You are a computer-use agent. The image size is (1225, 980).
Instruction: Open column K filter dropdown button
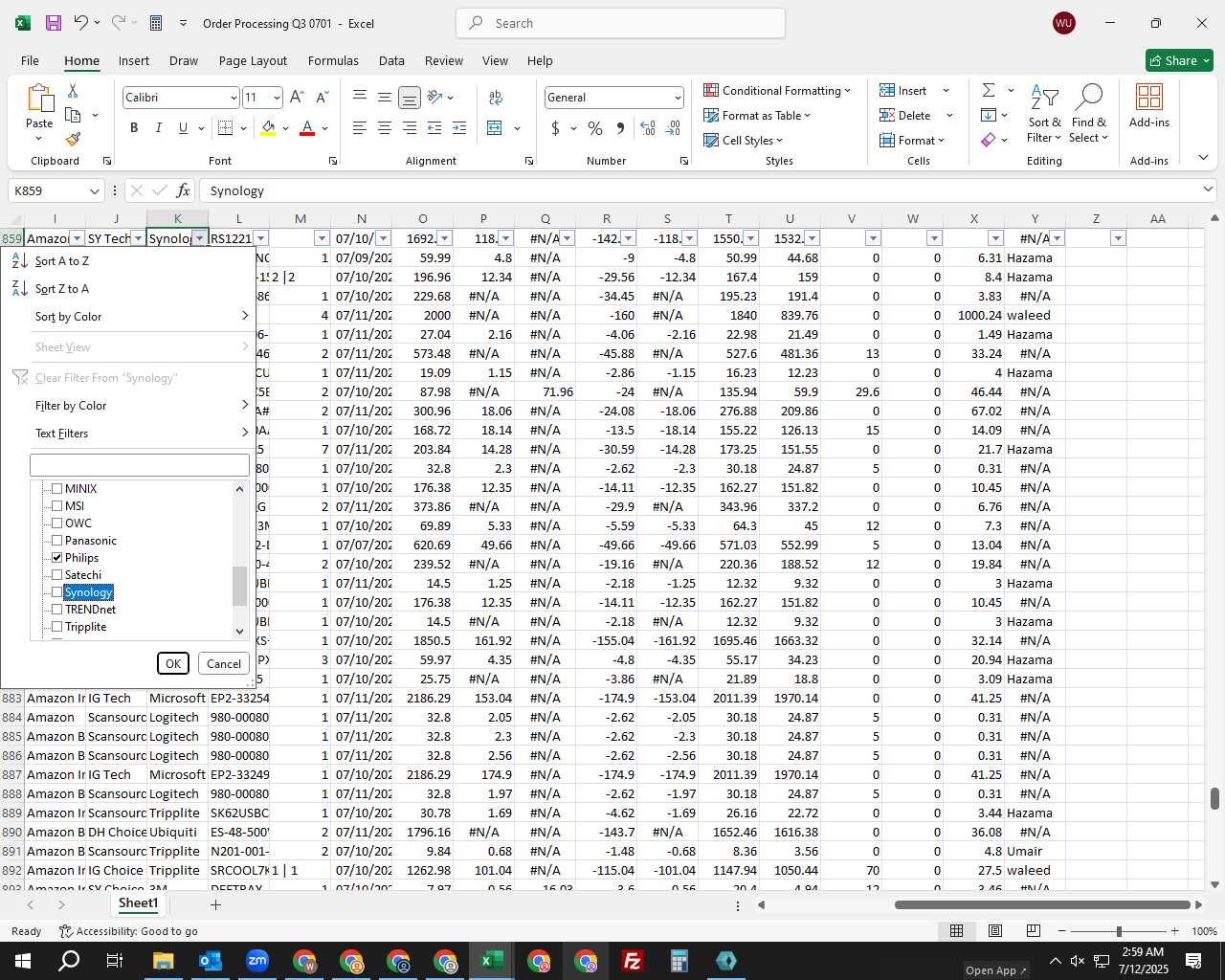tap(199, 238)
